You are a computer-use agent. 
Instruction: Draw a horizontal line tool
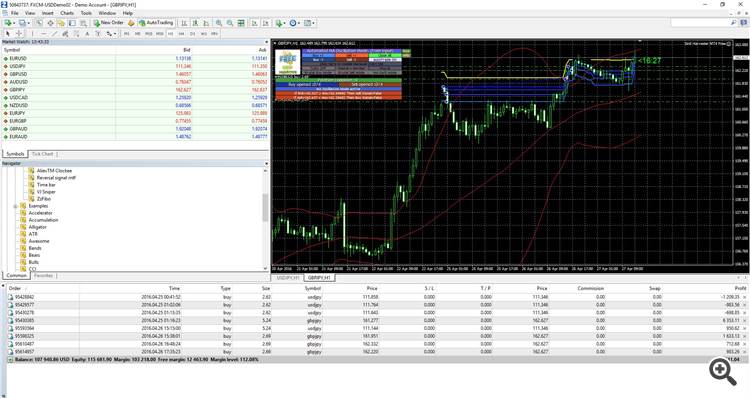[x=44, y=33]
